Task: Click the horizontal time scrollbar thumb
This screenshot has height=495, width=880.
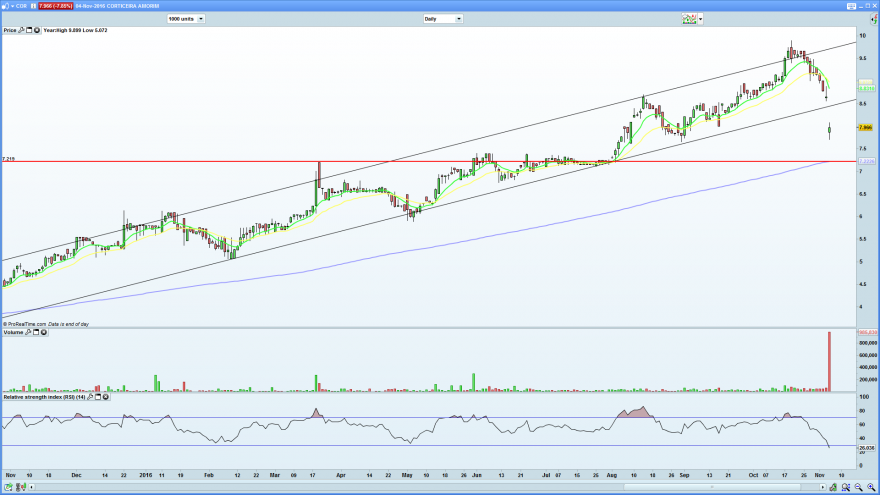Action: (x=712, y=487)
